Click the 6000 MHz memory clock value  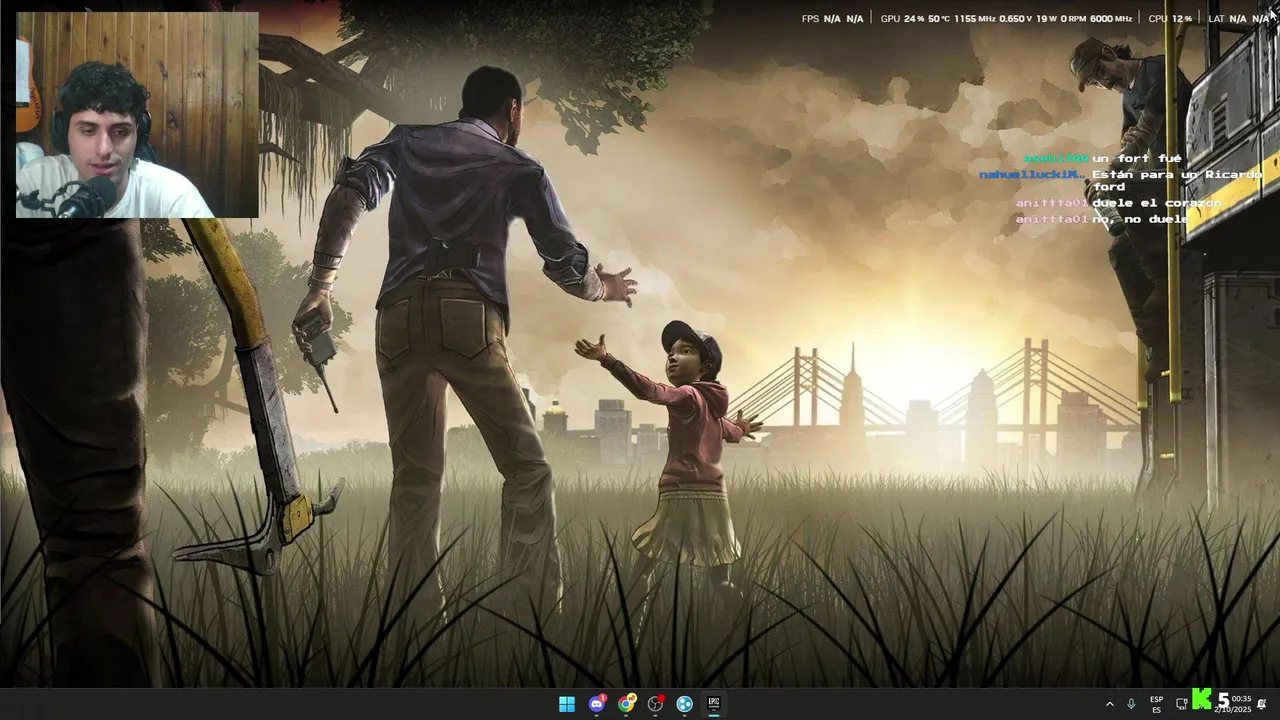click(x=1111, y=18)
